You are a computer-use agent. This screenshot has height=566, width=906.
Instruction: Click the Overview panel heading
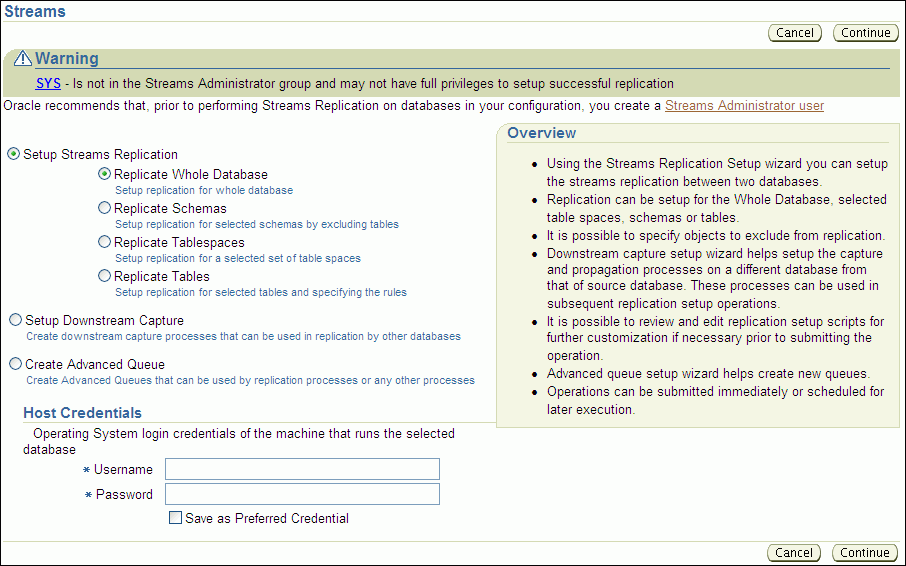coord(541,133)
